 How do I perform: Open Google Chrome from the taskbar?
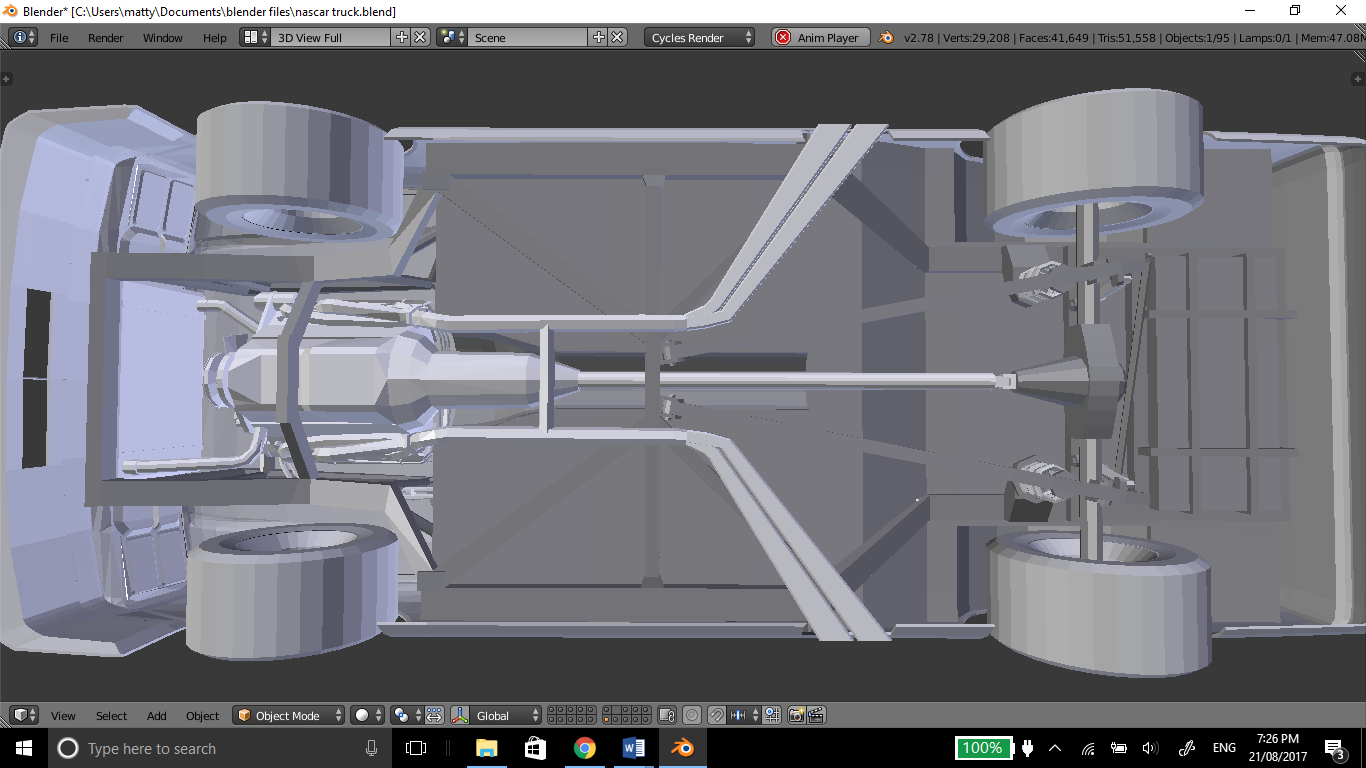(585, 748)
